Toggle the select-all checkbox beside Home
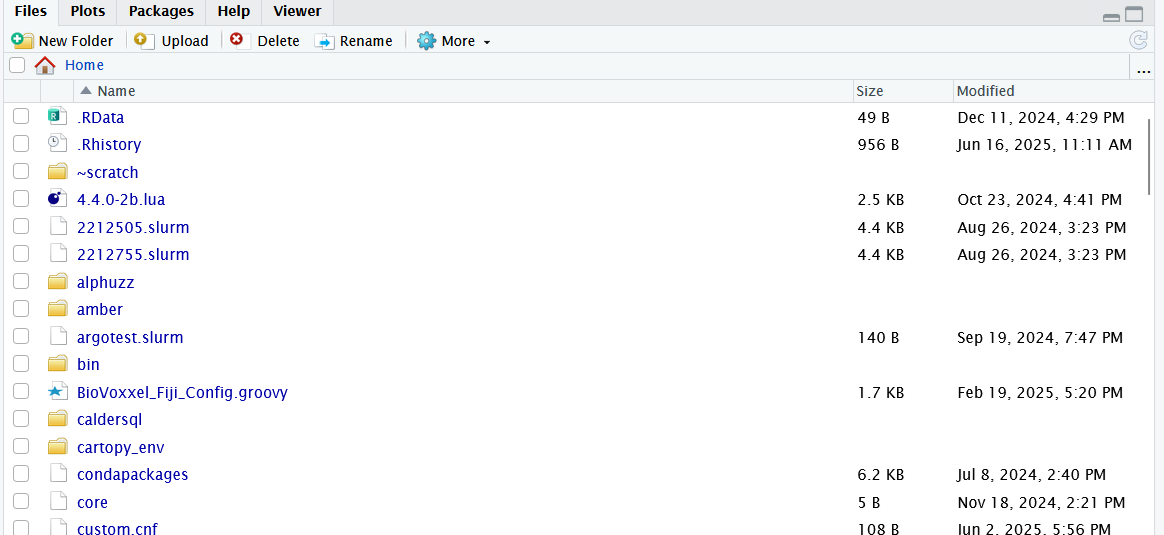The width and height of the screenshot is (1164, 535). (17, 65)
